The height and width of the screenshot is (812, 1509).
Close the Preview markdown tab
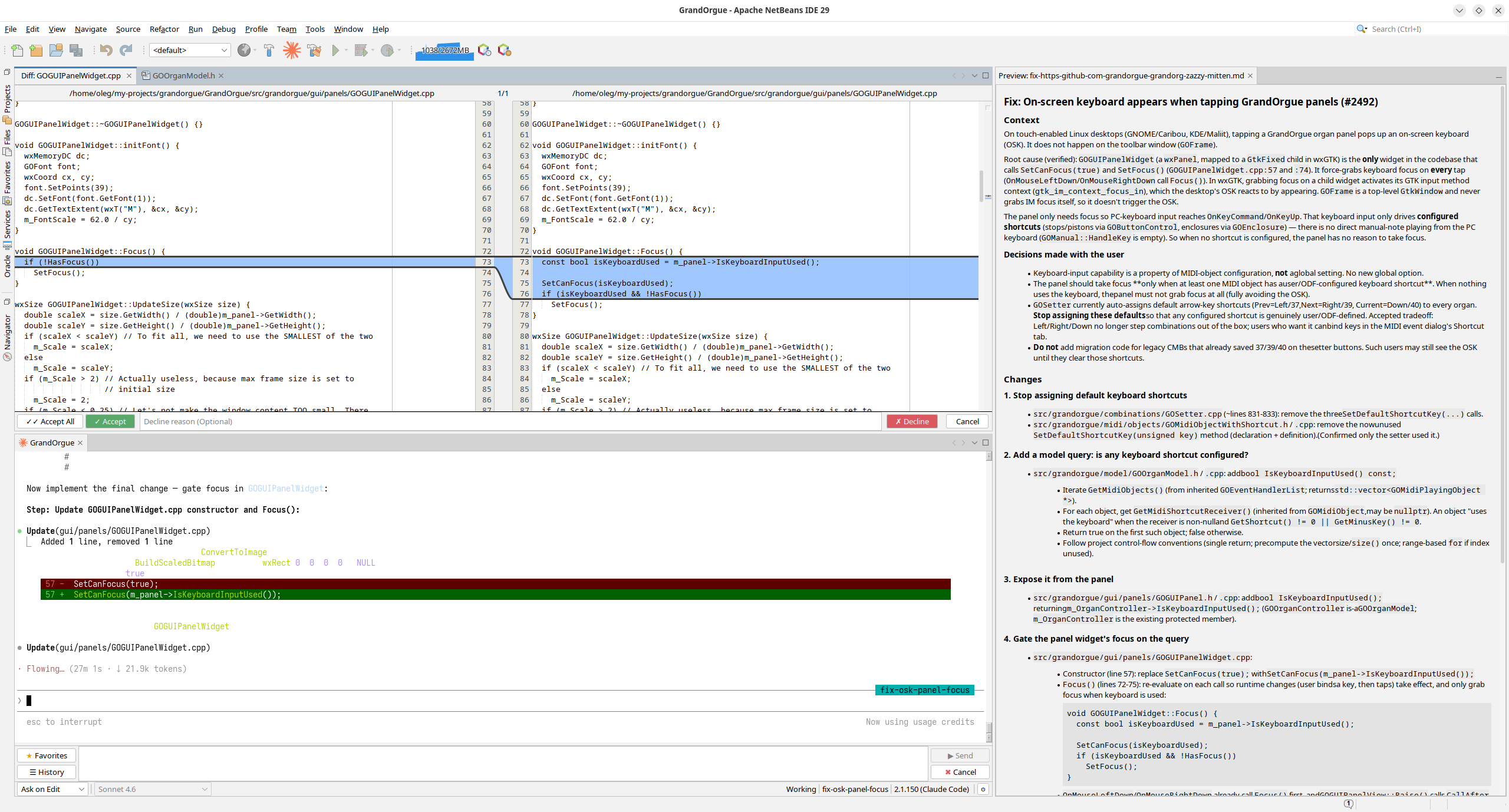click(x=1250, y=76)
